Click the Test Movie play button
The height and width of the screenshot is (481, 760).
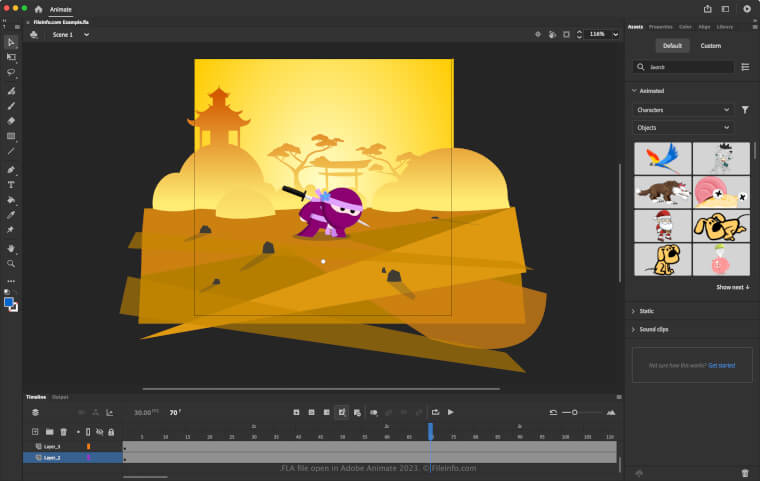click(x=747, y=8)
